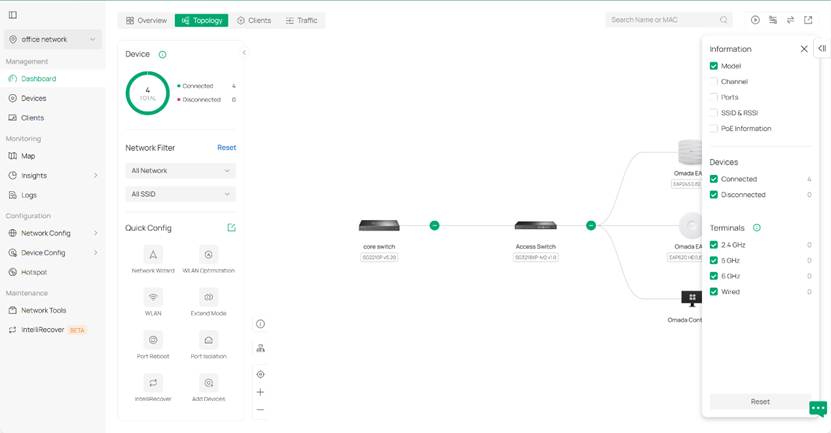
Task: Expand the office network site selector
Action: click(x=53, y=40)
